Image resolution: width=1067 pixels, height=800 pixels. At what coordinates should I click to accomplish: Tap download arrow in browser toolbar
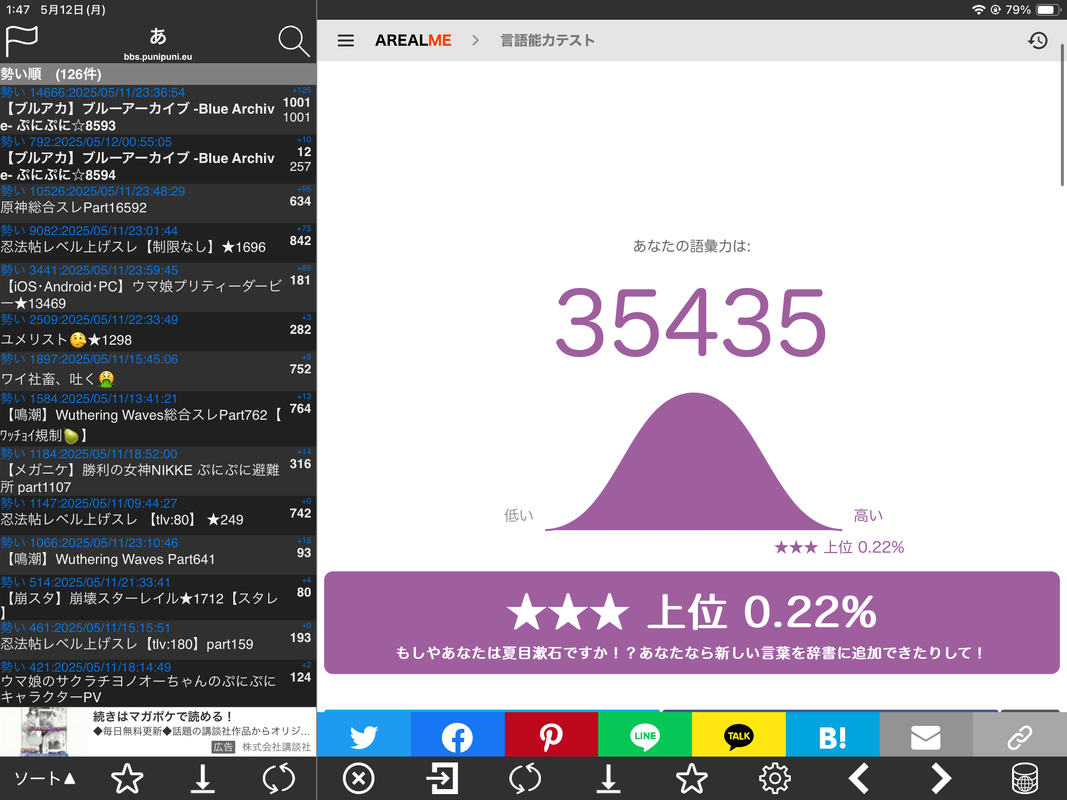(x=608, y=778)
